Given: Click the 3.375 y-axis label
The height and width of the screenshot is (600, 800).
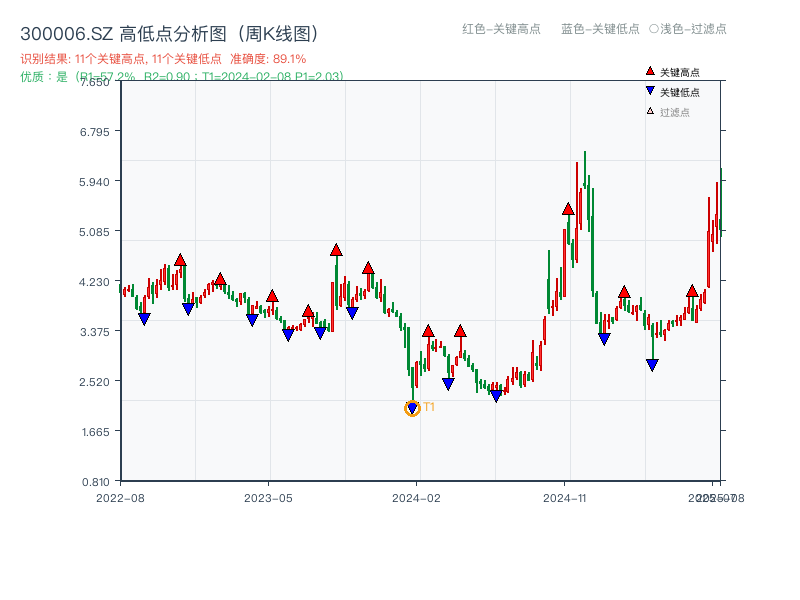Looking at the screenshot, I should [x=94, y=332].
